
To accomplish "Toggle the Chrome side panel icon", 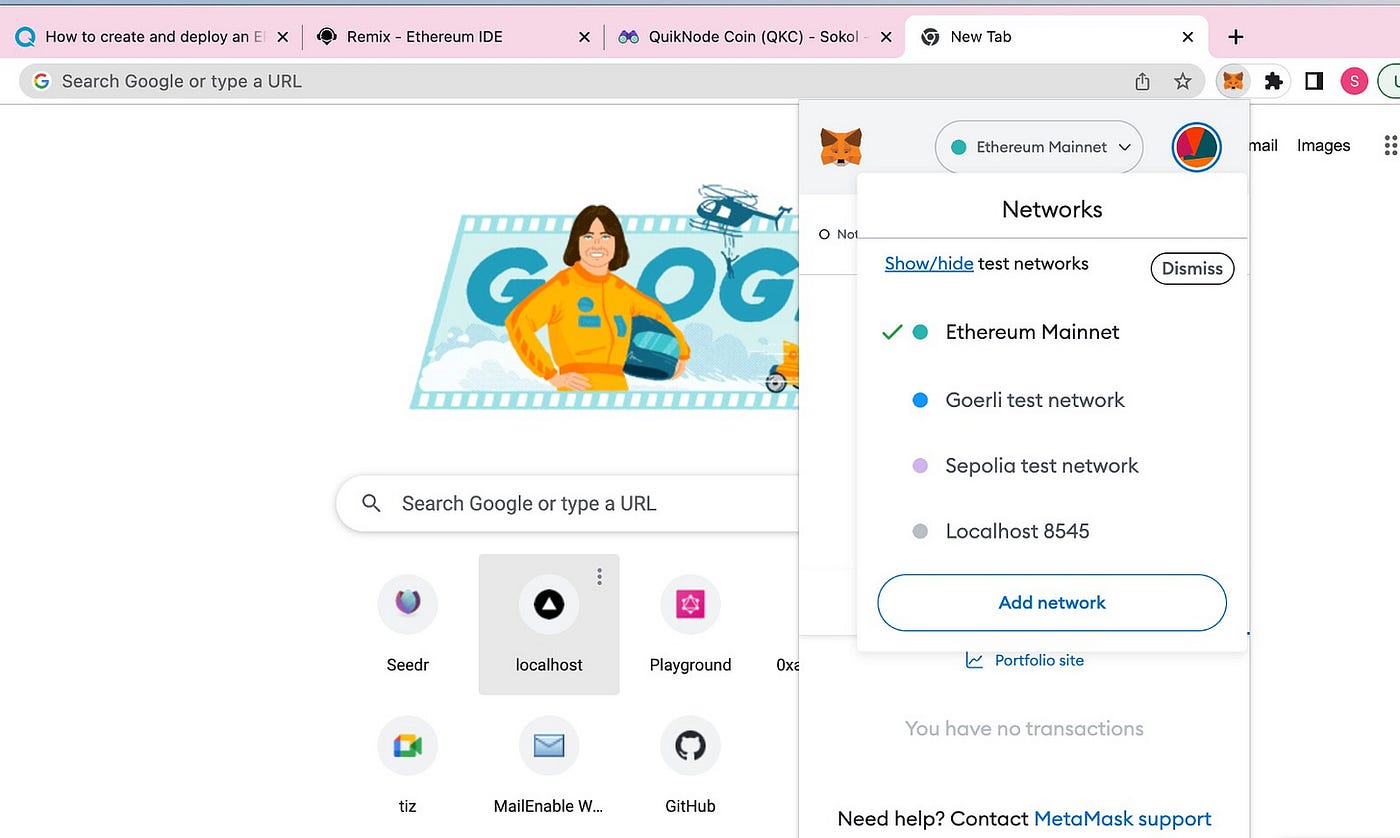I will (1314, 81).
